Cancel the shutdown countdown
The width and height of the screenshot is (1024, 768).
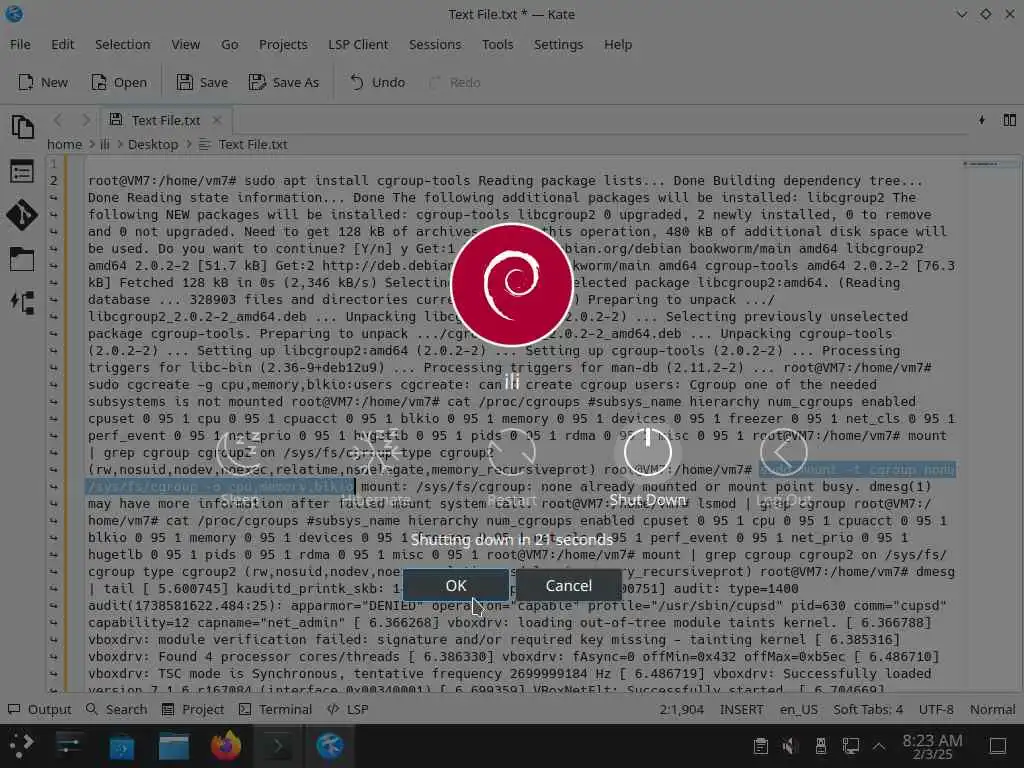[568, 585]
